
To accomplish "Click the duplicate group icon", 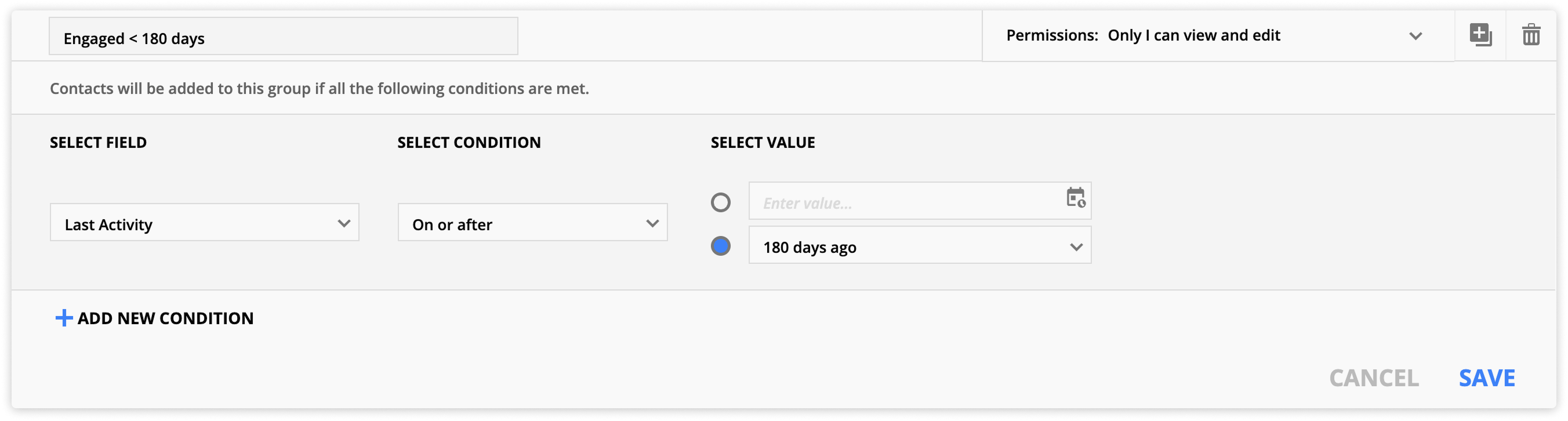I will pos(1480,35).
